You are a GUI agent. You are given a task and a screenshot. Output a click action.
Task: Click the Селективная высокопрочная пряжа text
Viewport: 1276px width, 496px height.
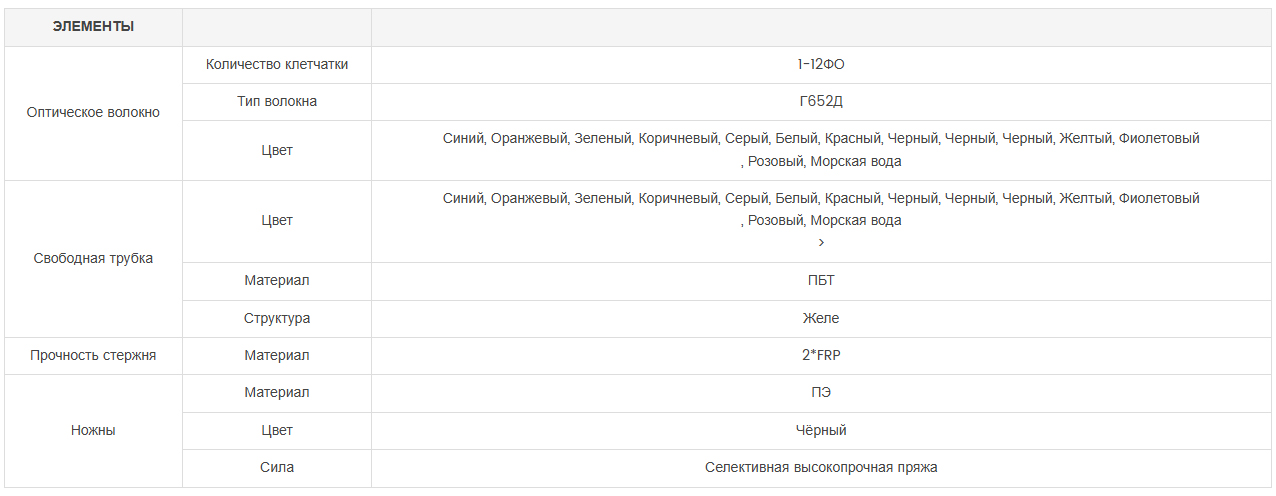821,468
